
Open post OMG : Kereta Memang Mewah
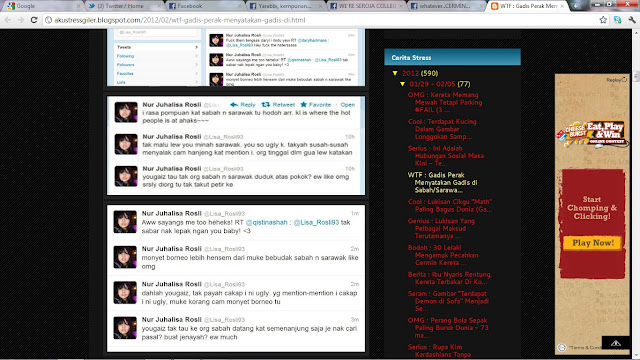click(x=445, y=102)
